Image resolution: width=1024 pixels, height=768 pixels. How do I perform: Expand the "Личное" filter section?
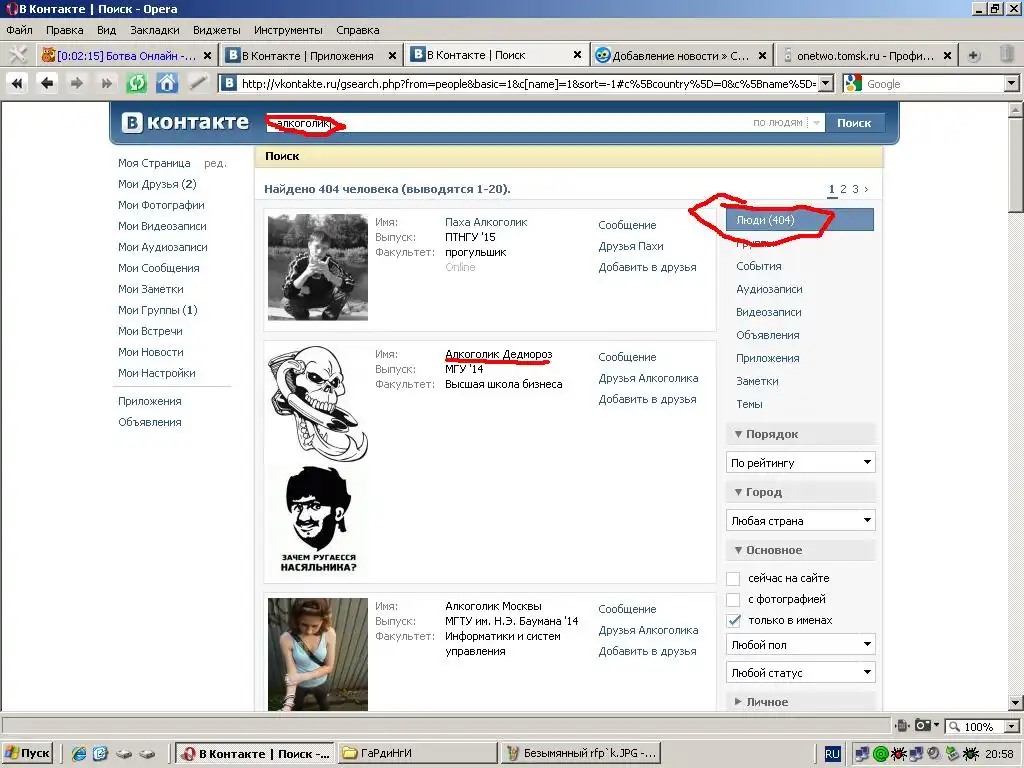(766, 702)
